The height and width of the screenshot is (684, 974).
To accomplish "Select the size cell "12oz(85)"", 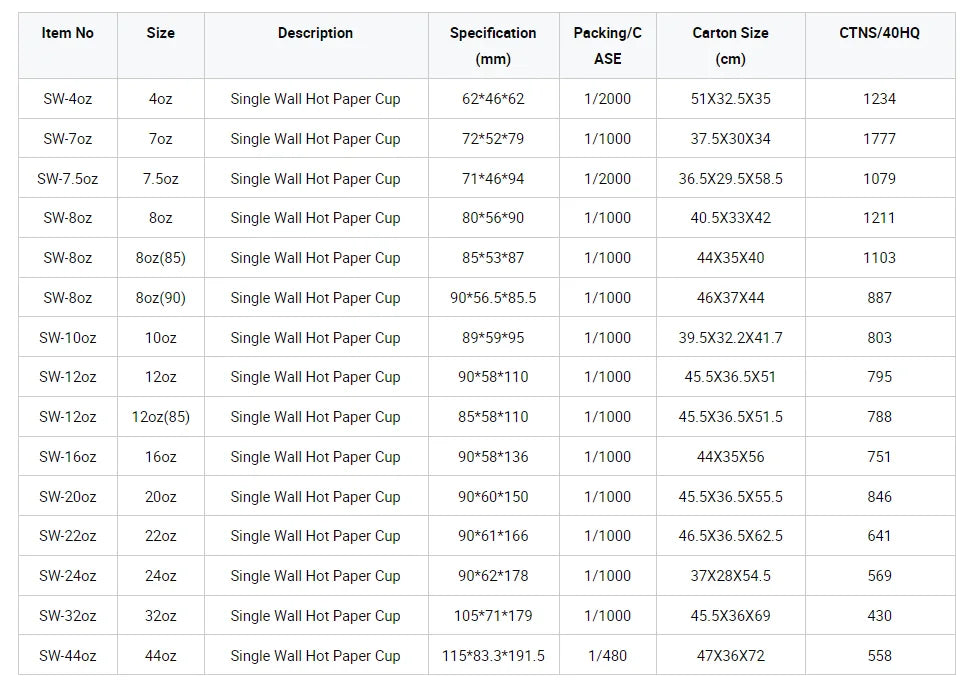I will click(161, 417).
